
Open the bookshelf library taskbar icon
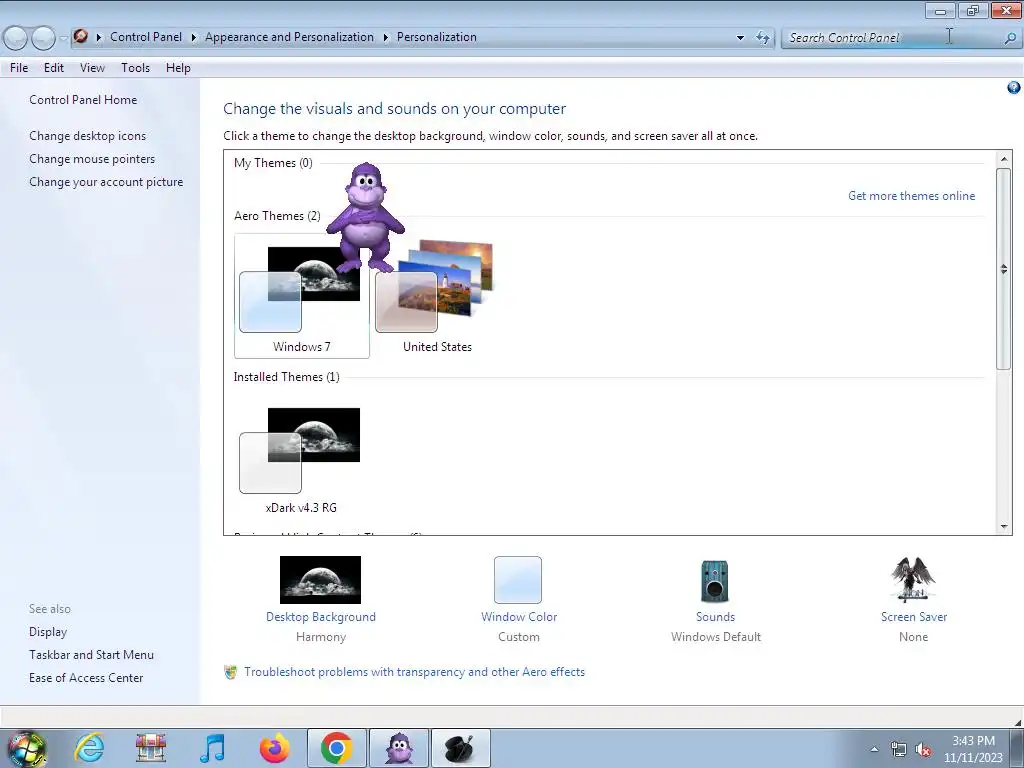150,748
